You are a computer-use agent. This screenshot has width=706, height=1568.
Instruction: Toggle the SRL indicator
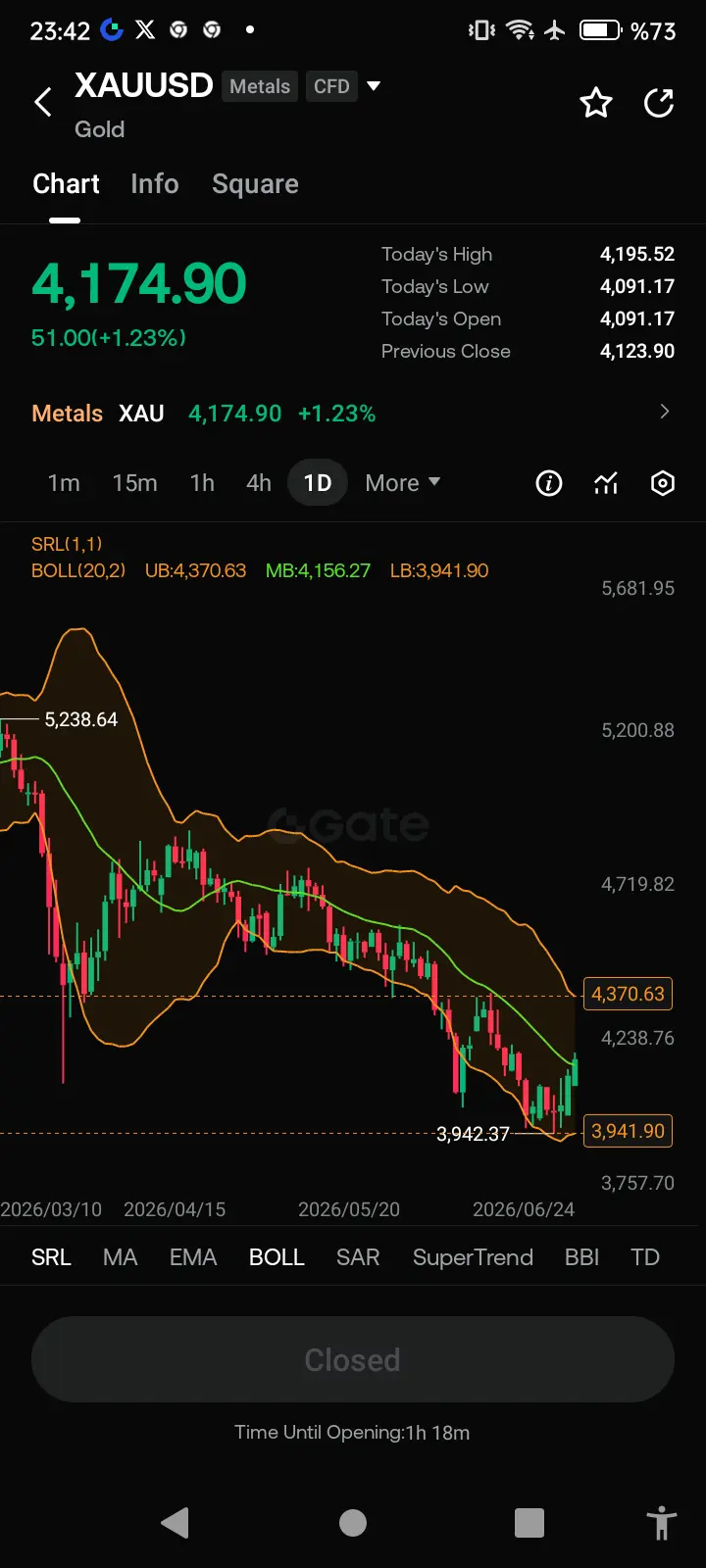[x=51, y=1257]
